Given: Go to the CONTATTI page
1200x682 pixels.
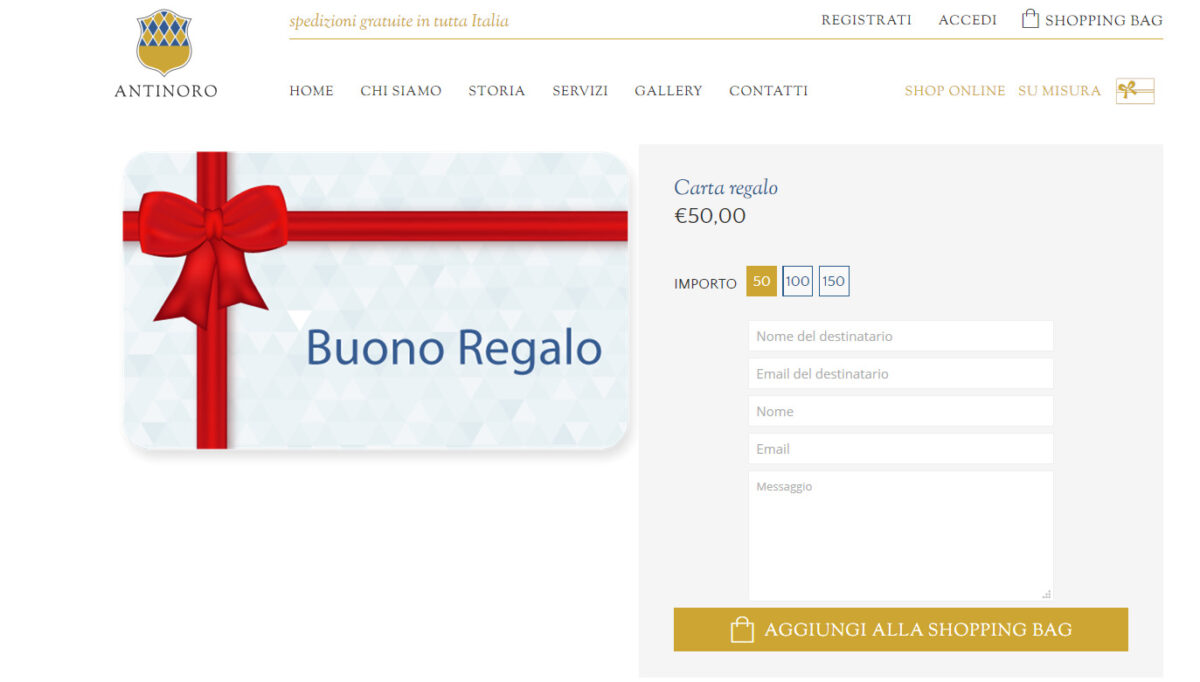Looking at the screenshot, I should pos(768,91).
